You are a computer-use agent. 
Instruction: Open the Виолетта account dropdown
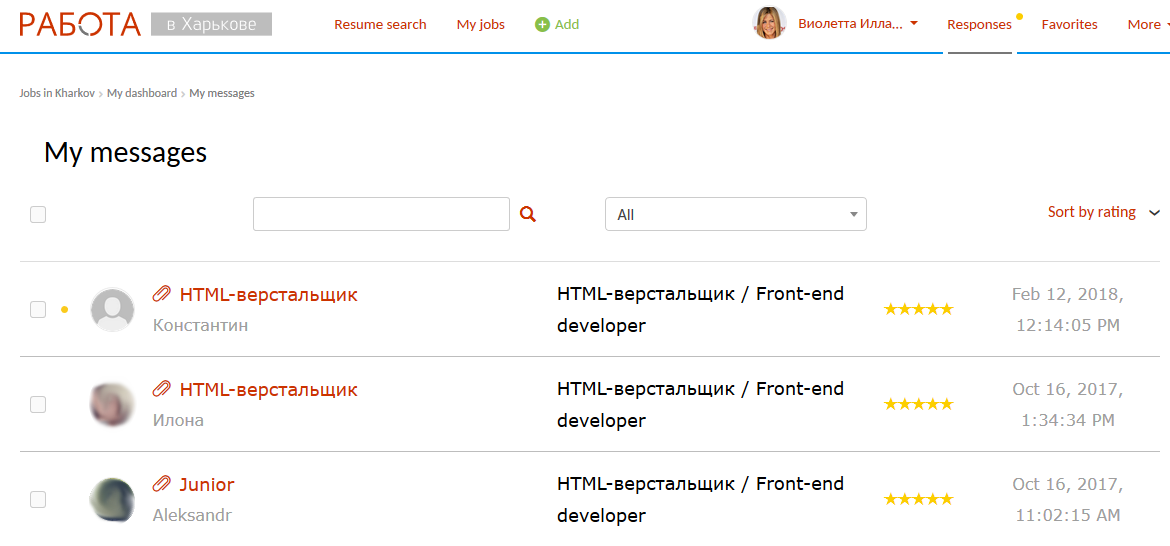pos(857,24)
